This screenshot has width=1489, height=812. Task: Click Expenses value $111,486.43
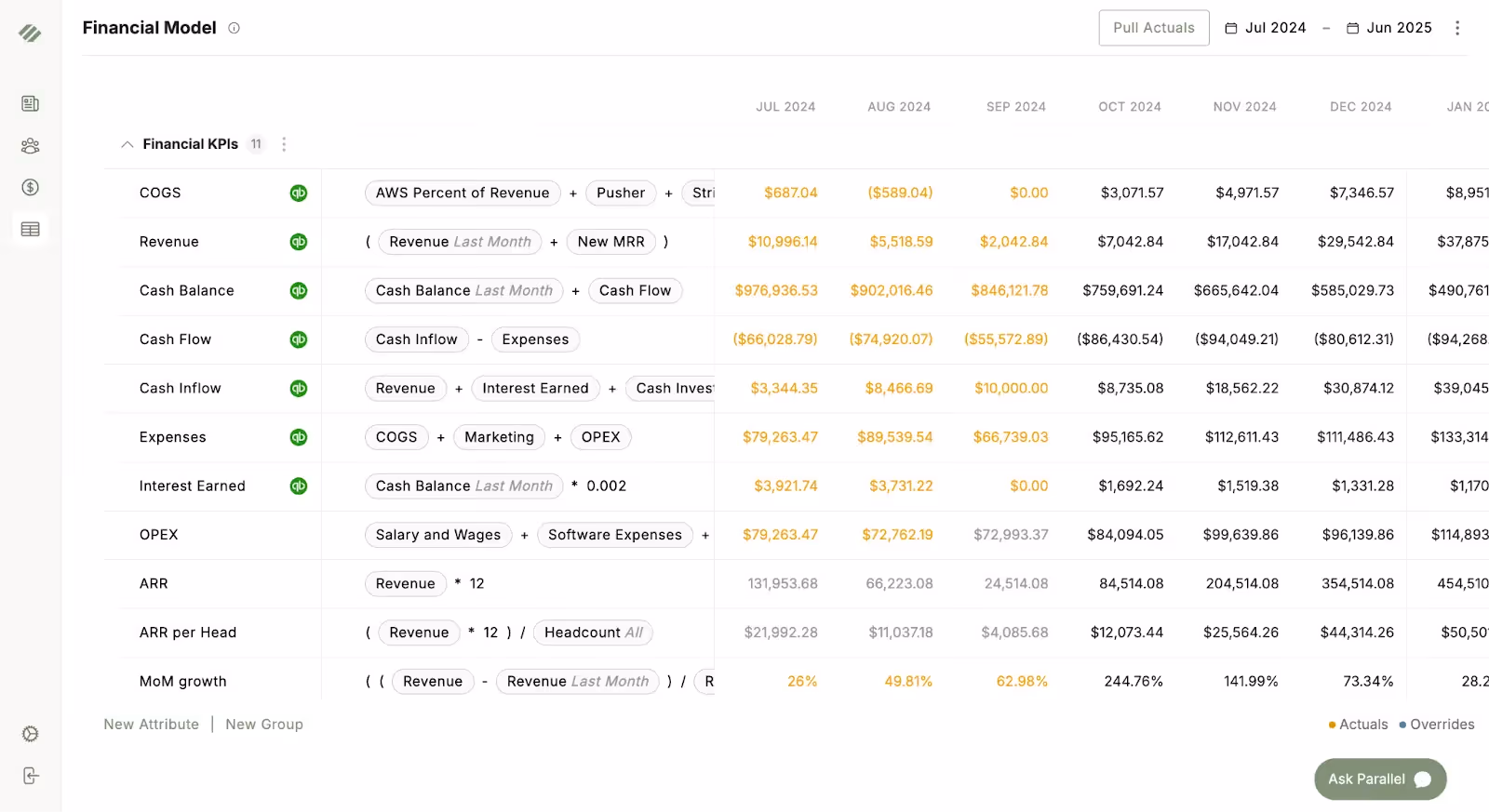click(1355, 437)
